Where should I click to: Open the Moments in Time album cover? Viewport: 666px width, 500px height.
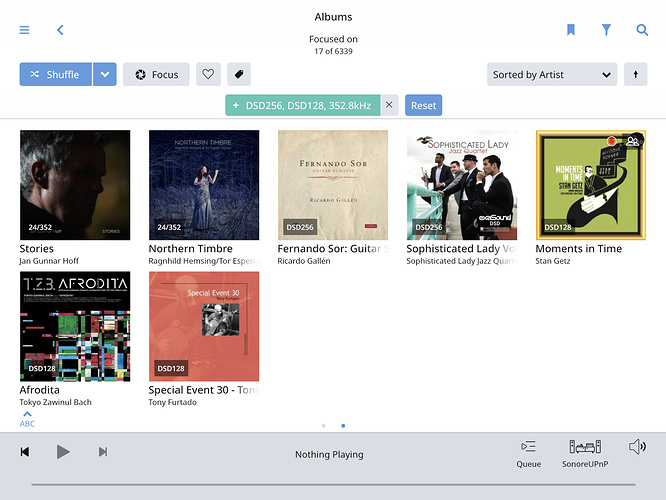click(591, 185)
